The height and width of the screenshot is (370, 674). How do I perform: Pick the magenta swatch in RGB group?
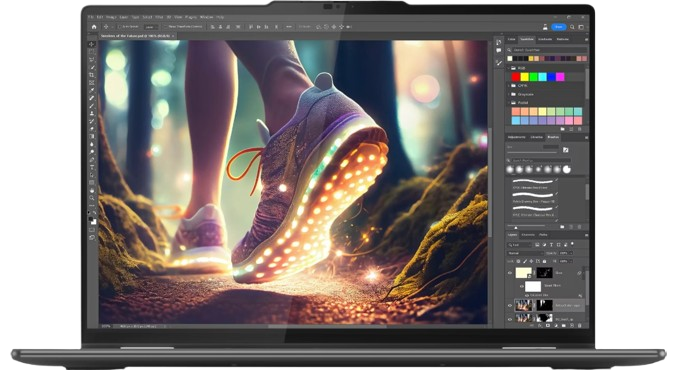coord(560,77)
